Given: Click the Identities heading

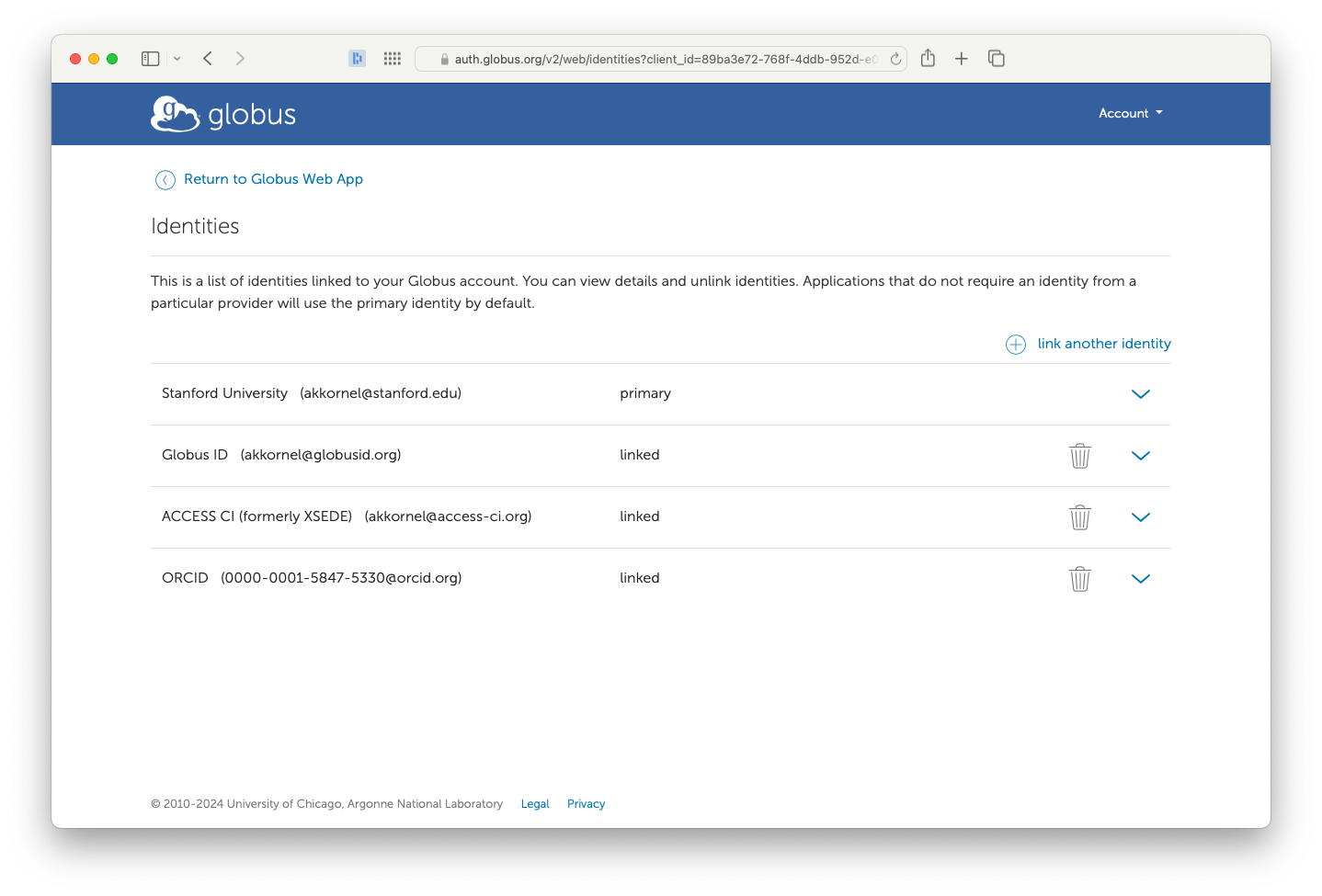Looking at the screenshot, I should point(195,226).
